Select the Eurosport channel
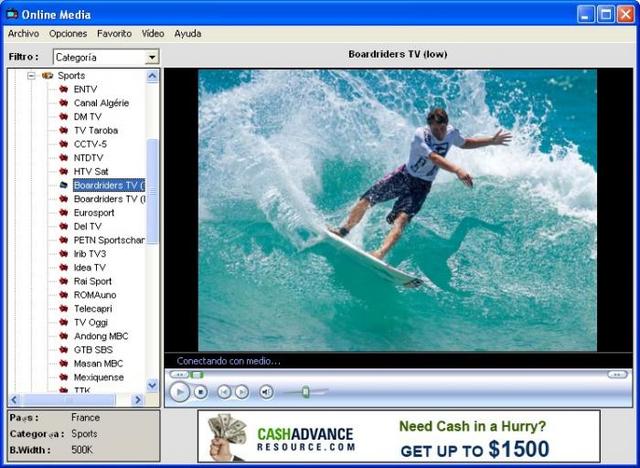640x468 pixels. (94, 213)
